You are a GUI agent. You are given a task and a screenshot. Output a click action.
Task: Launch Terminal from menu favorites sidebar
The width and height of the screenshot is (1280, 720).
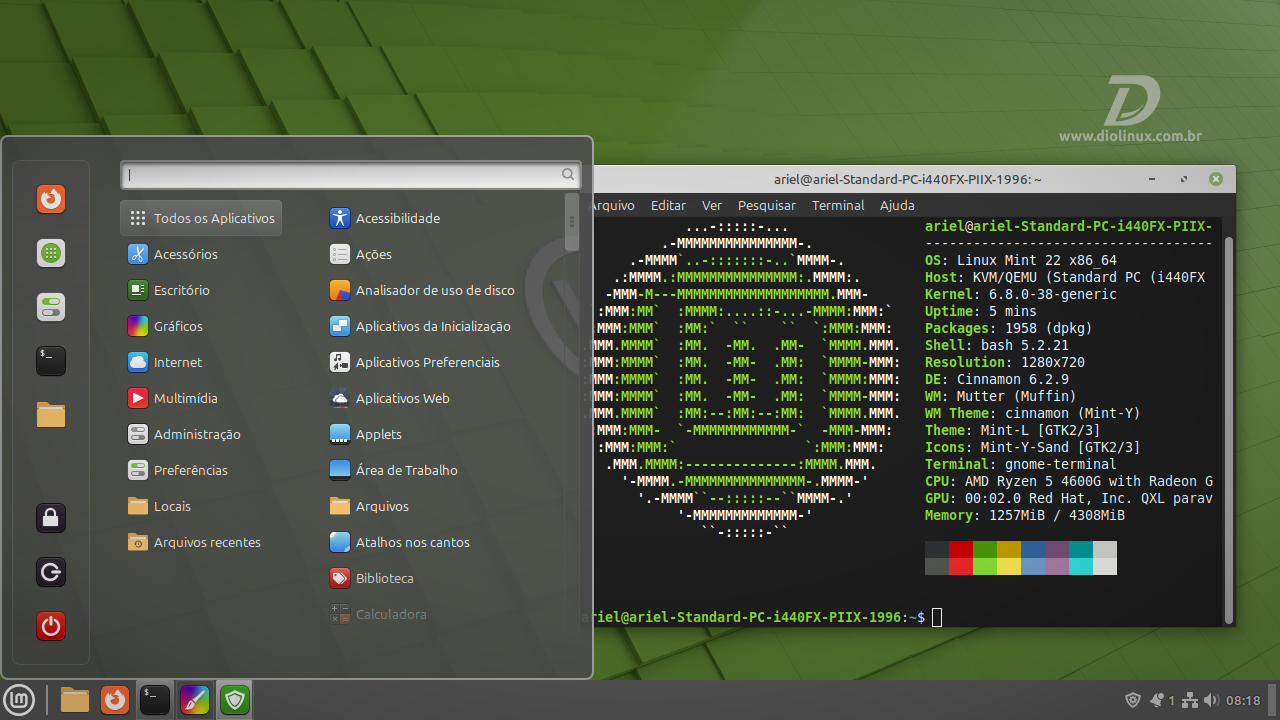click(x=51, y=361)
